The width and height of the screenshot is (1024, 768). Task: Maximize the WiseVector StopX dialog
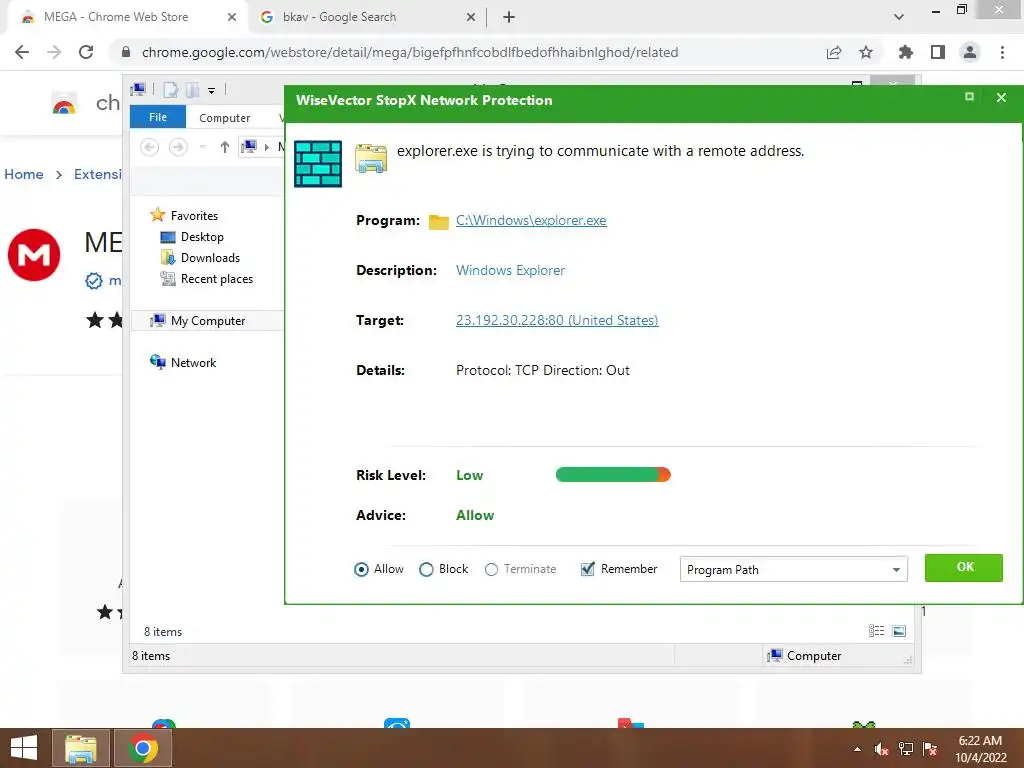(969, 97)
